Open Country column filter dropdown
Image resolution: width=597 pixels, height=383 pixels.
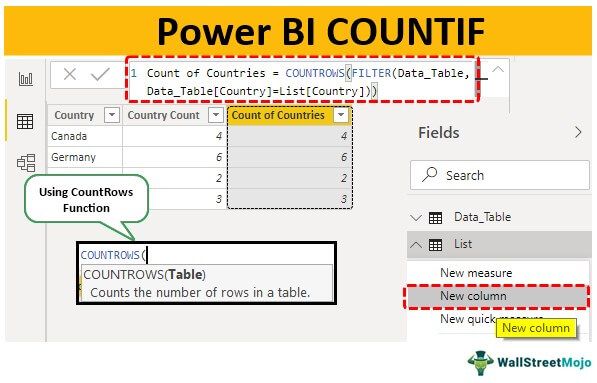point(112,115)
